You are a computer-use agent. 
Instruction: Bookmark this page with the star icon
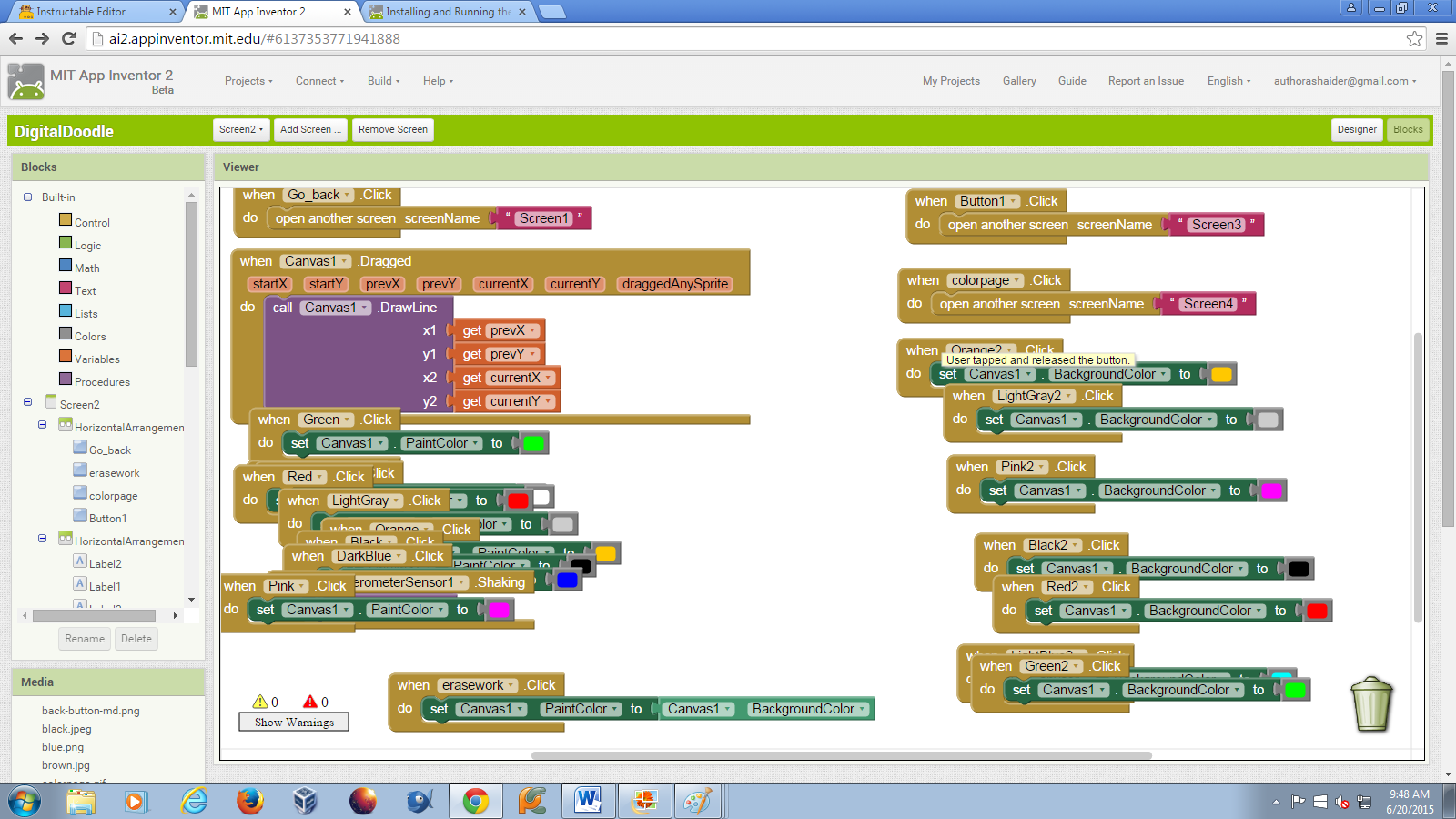(x=1414, y=38)
